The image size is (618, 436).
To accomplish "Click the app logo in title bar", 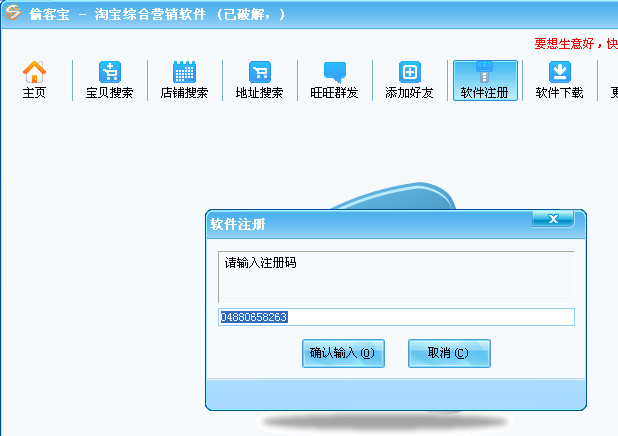I will pyautogui.click(x=13, y=12).
